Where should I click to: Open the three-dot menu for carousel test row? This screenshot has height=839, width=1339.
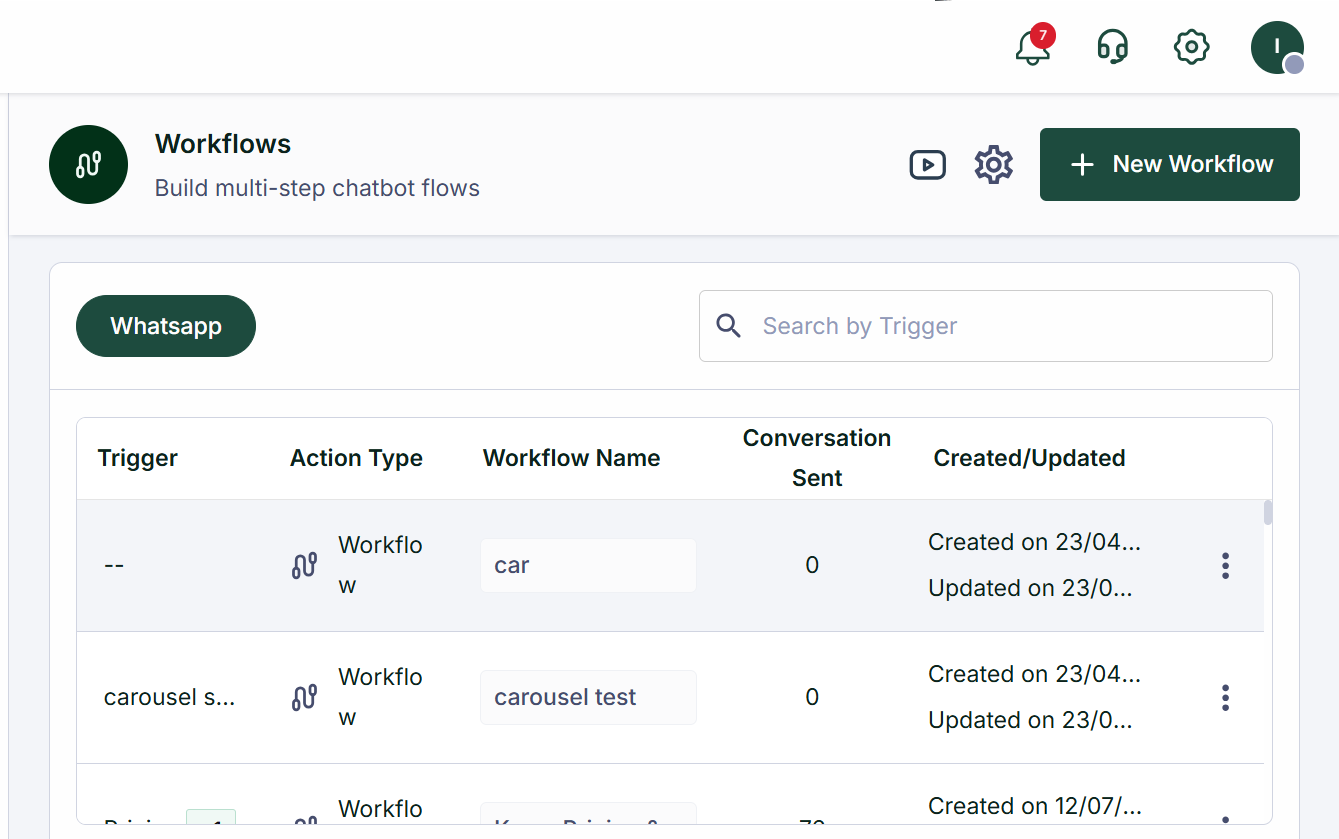tap(1225, 698)
